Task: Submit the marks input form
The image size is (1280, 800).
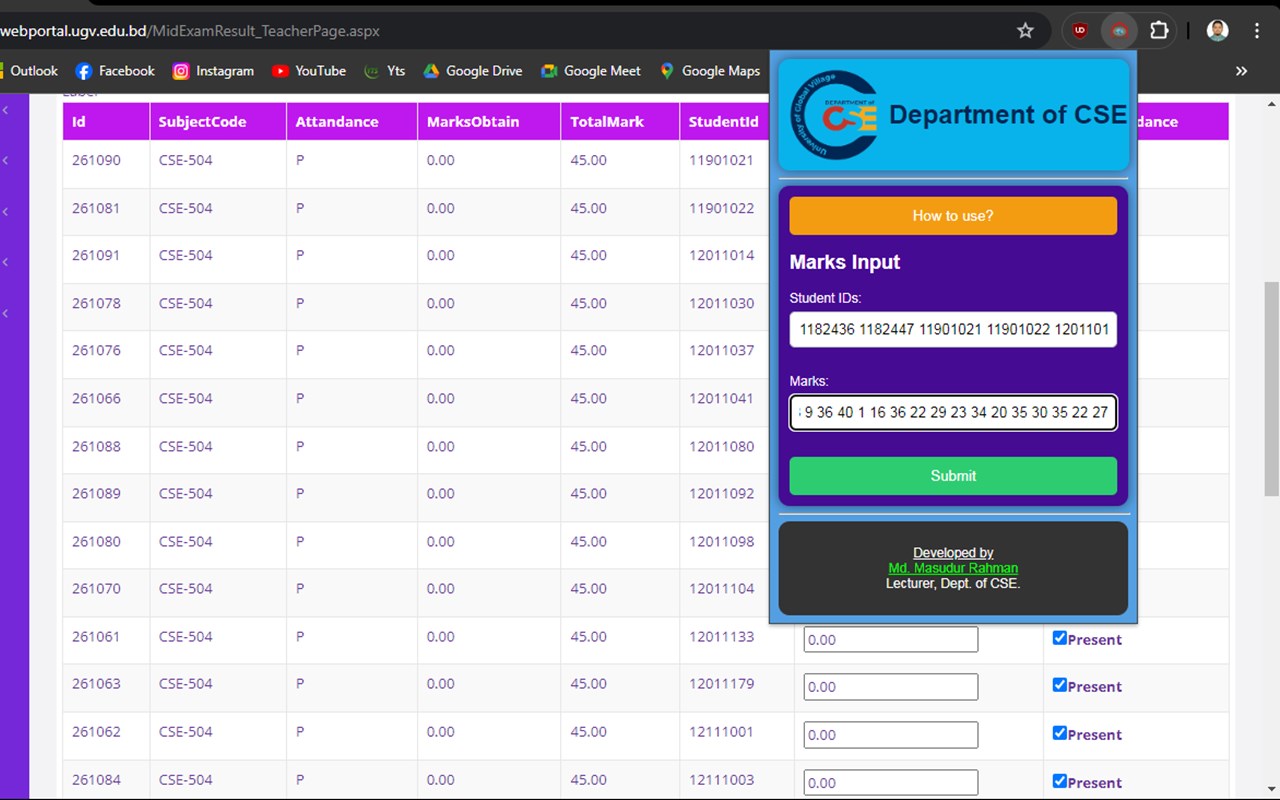Action: tap(953, 476)
